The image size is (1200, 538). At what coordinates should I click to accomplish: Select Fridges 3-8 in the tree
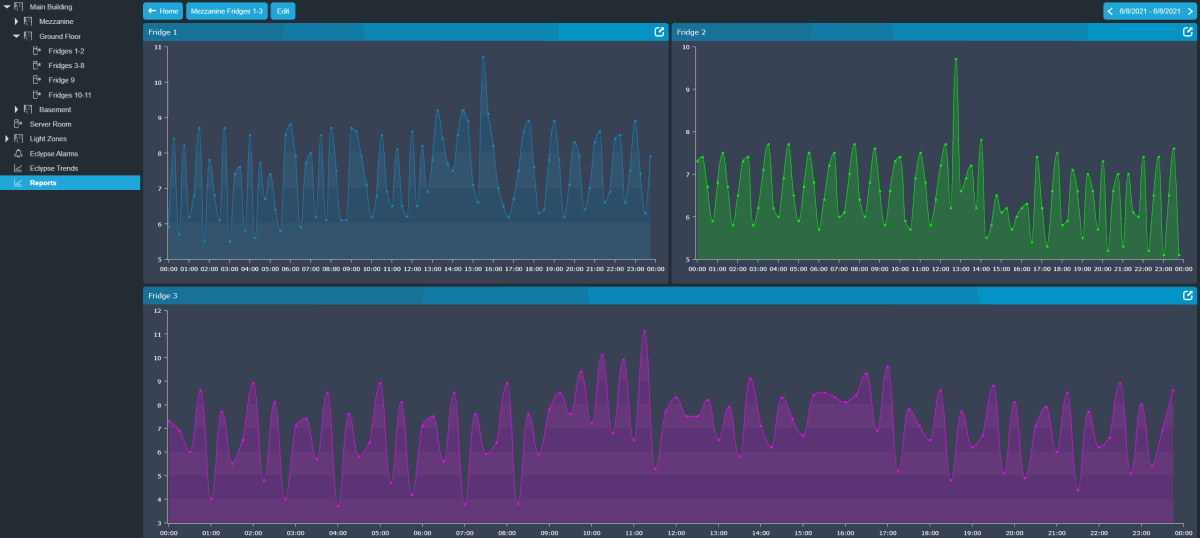click(x=66, y=65)
